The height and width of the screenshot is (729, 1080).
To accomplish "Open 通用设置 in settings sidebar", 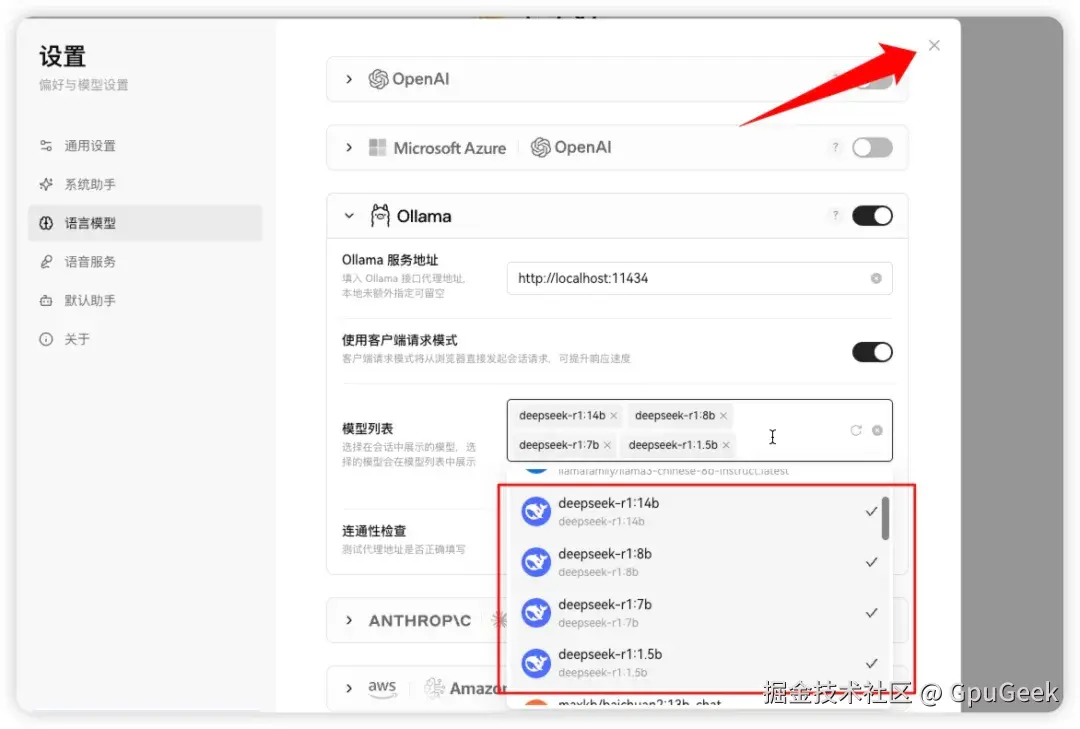I will point(145,145).
